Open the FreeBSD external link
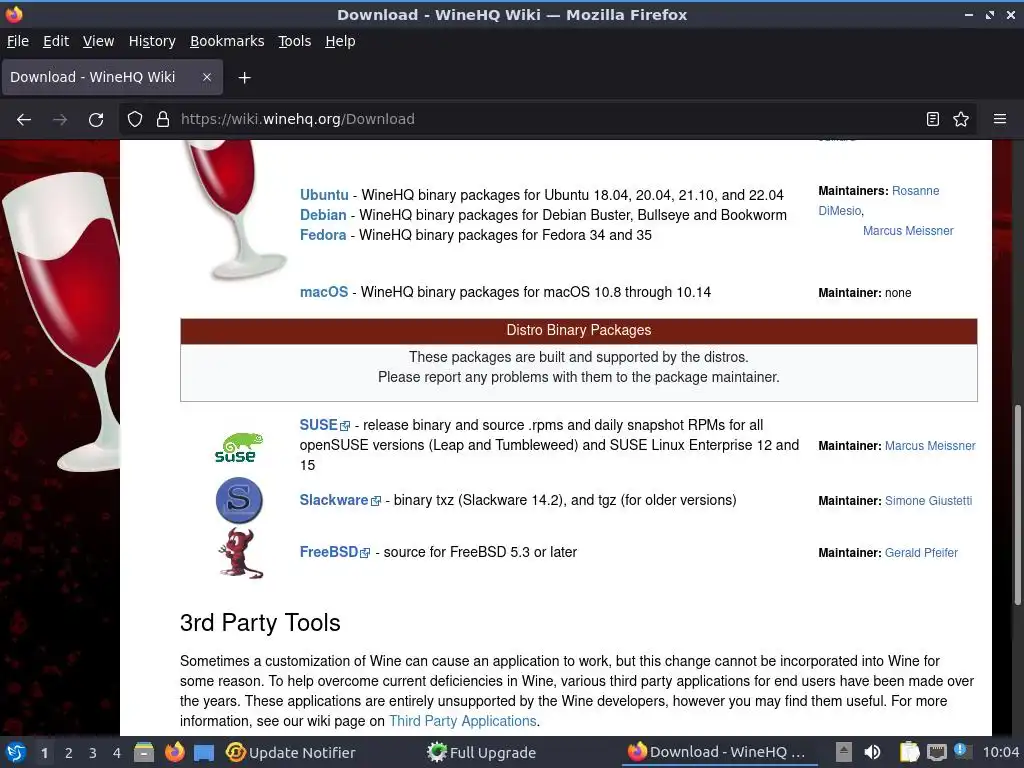1024x768 pixels. click(334, 552)
